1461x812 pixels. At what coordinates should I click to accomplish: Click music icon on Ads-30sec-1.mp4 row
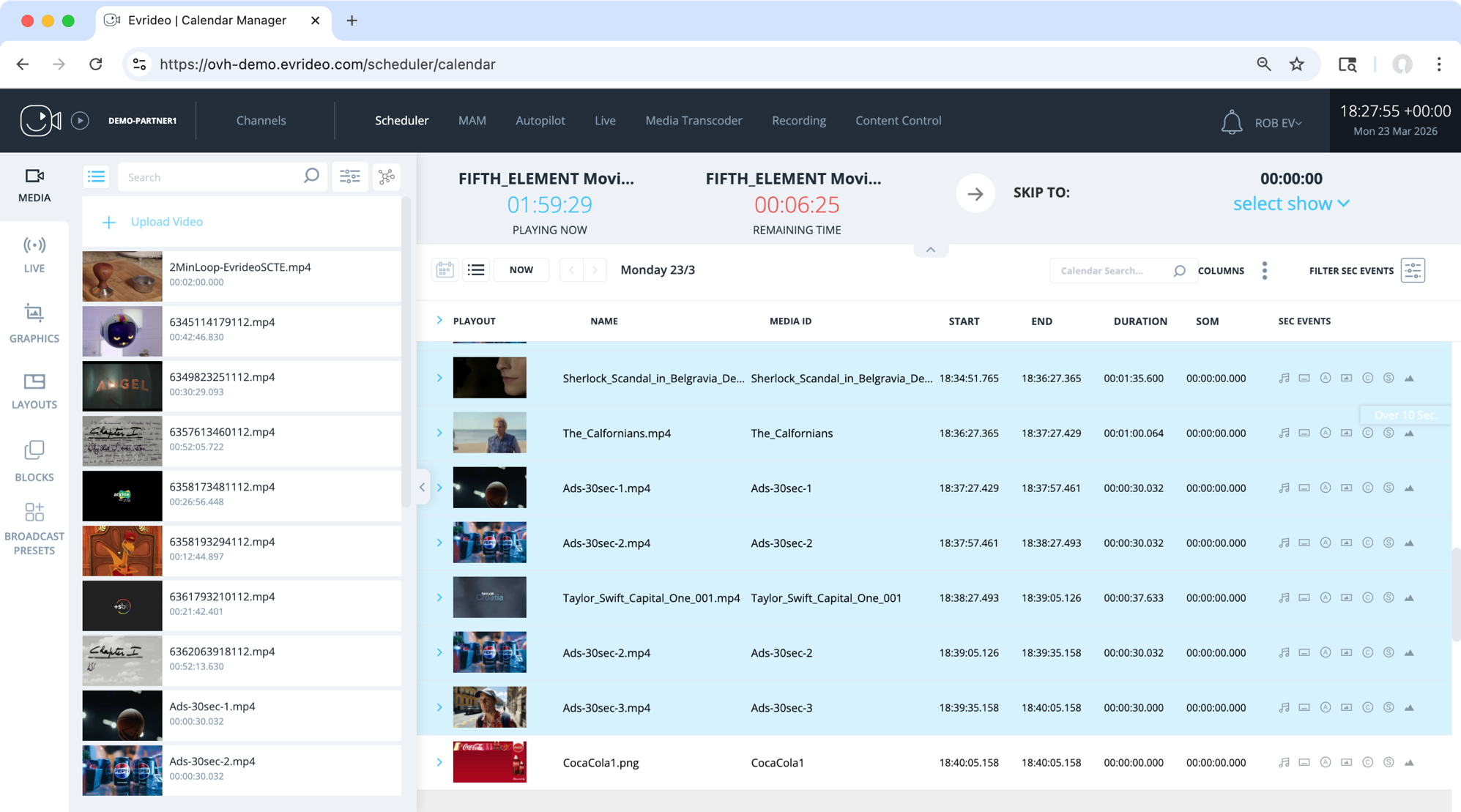[x=1283, y=488]
